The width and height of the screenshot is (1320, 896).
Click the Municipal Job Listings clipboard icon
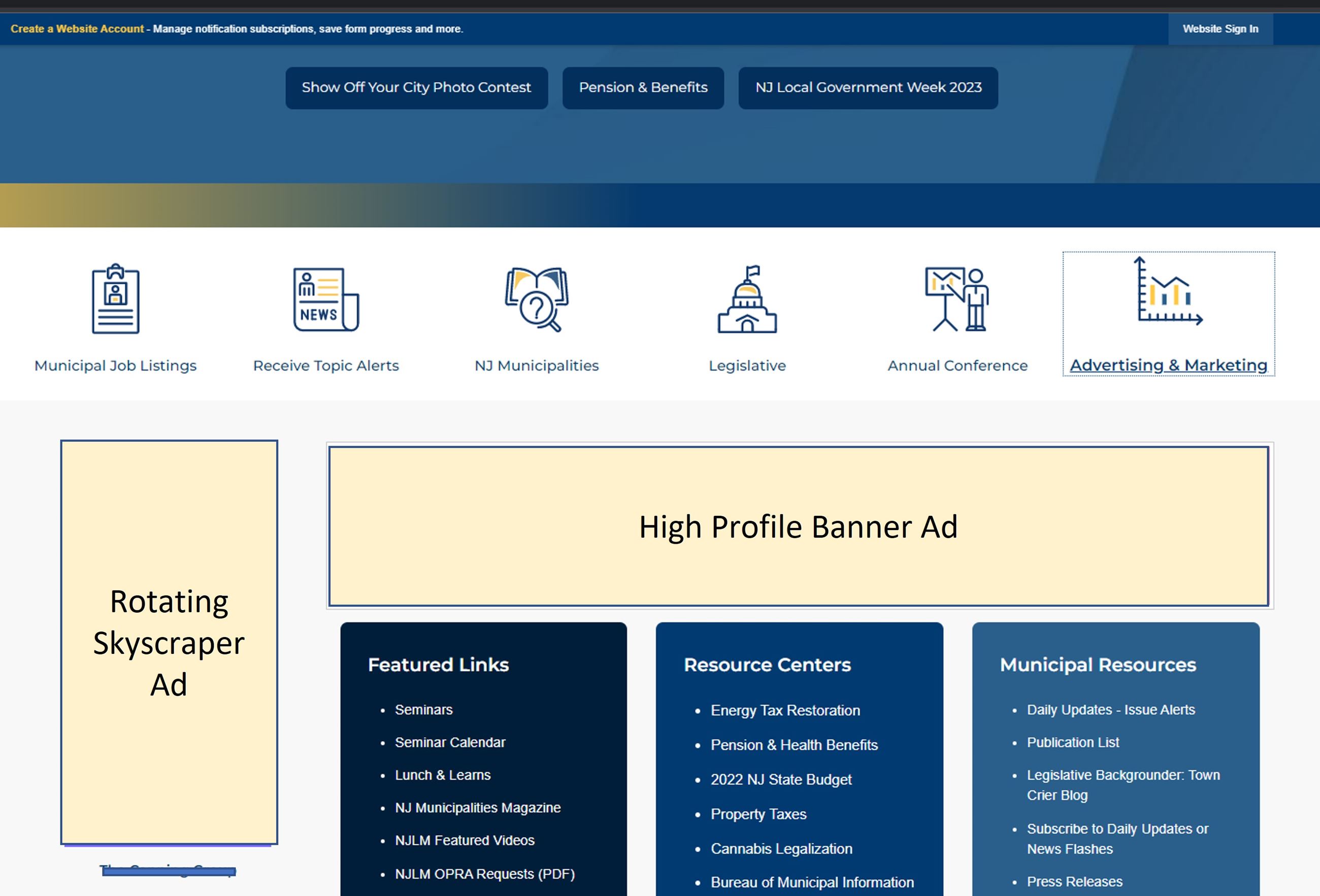(x=116, y=298)
